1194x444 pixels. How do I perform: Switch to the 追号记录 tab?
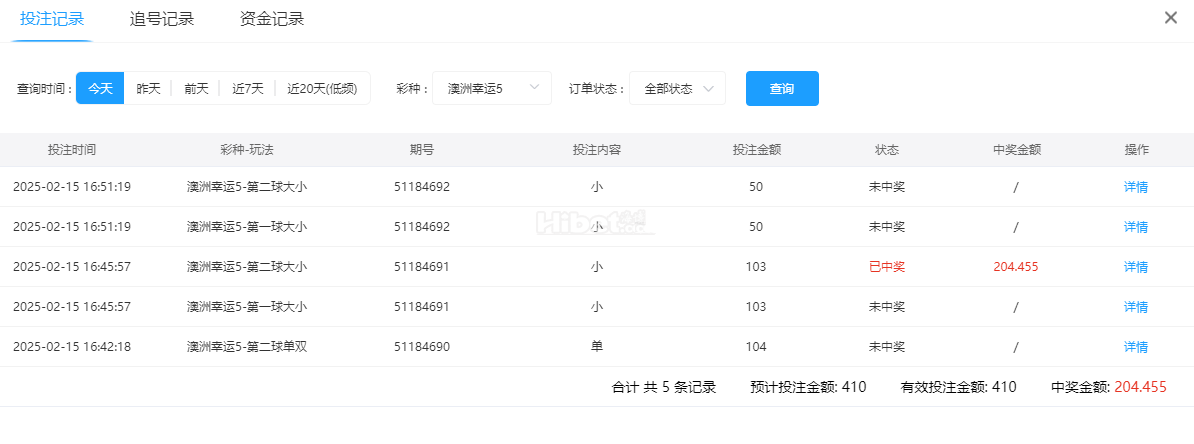(162, 19)
